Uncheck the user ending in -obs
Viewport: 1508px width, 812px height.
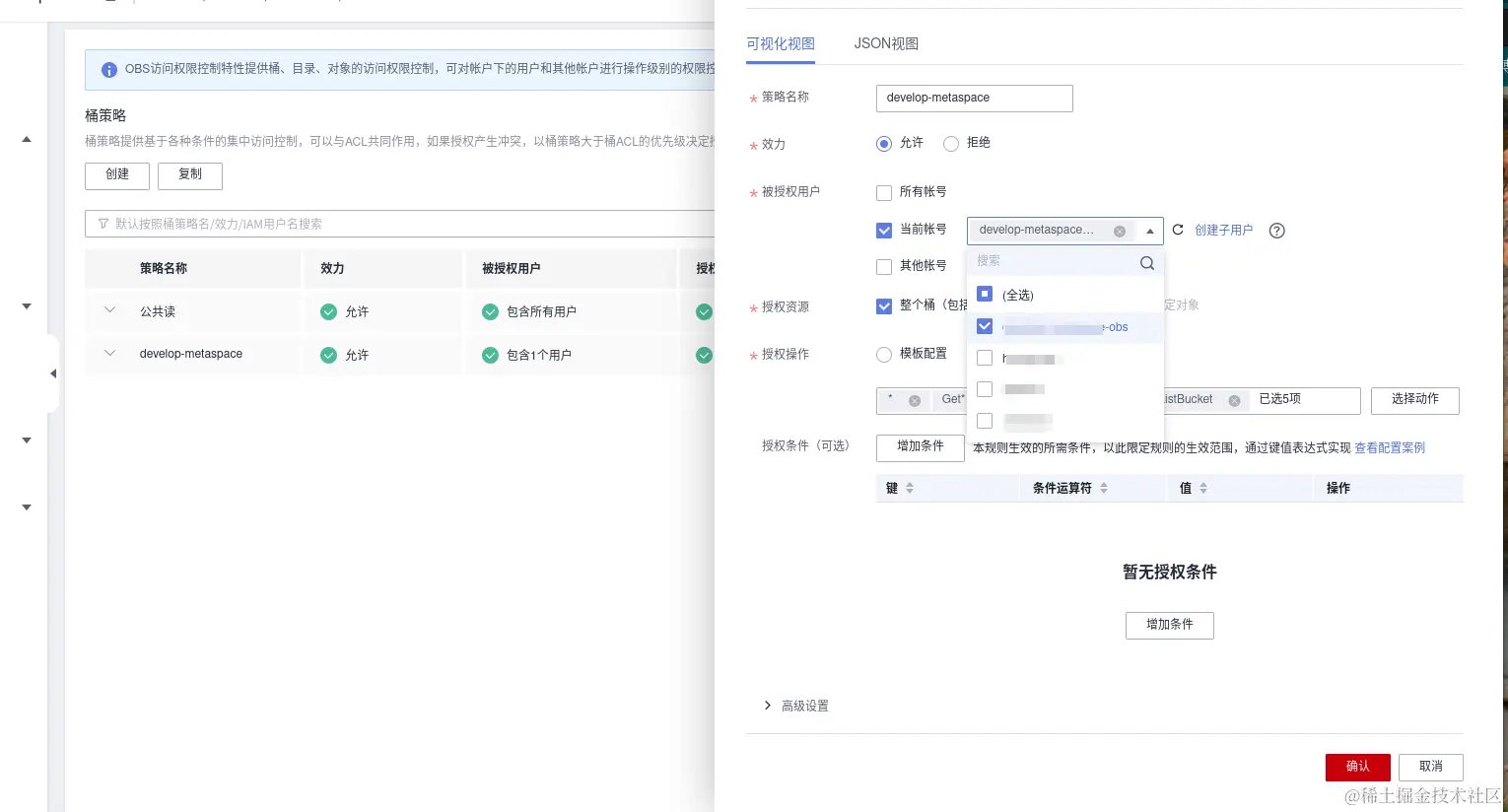[985, 326]
